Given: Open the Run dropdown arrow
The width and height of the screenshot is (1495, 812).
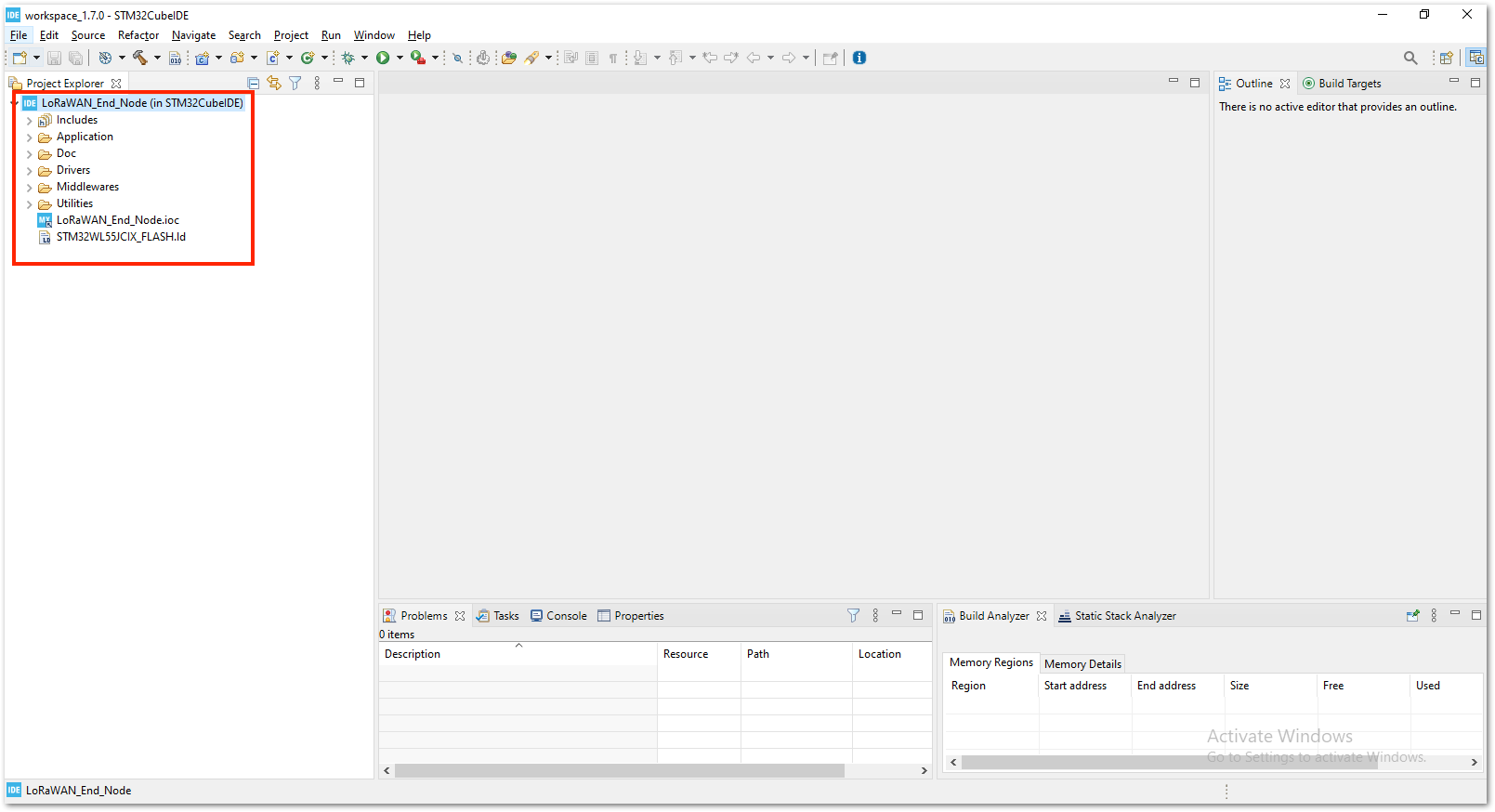Looking at the screenshot, I should point(400,58).
